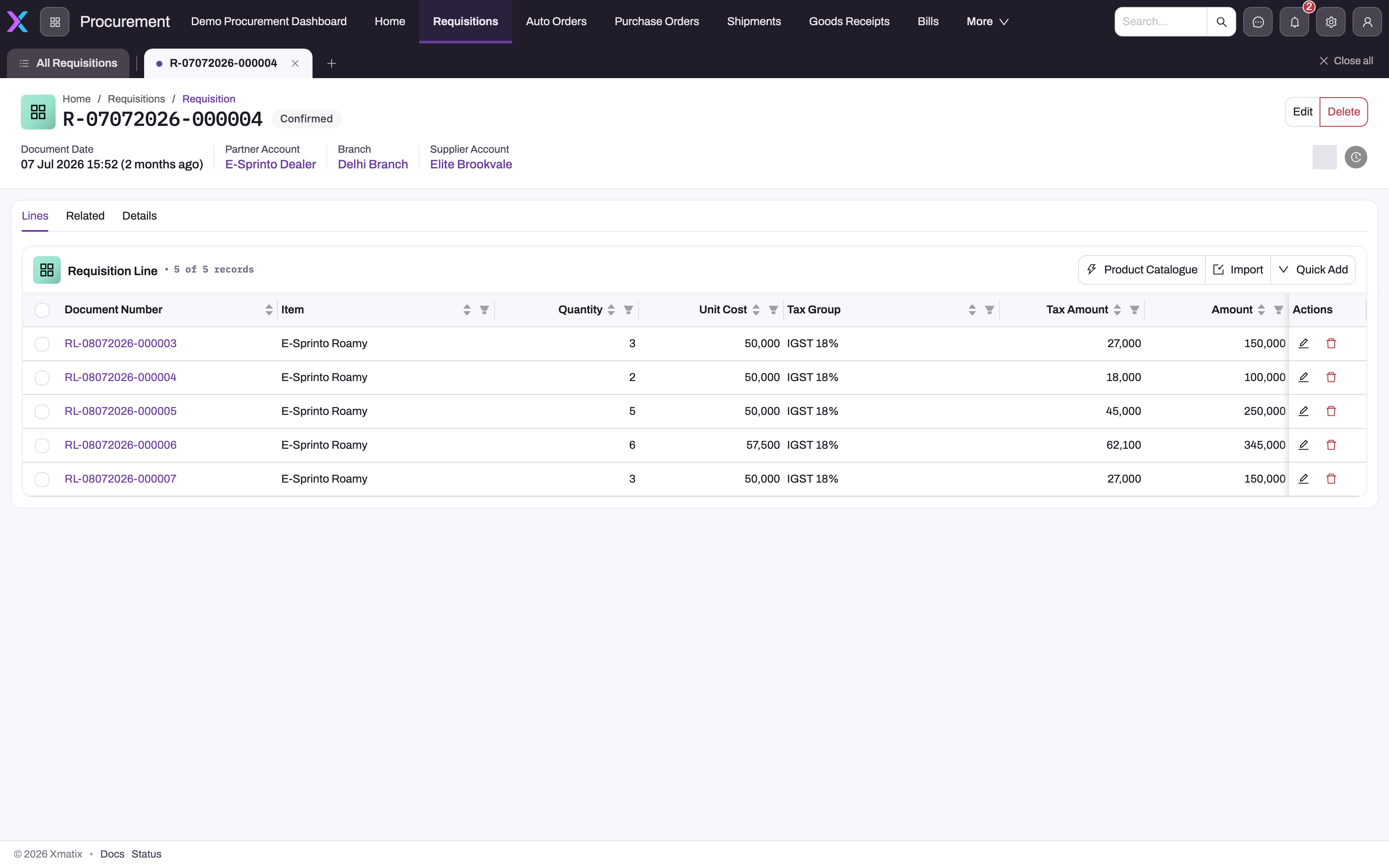
Task: Open Demo Procurement Dashboard
Action: click(269, 22)
